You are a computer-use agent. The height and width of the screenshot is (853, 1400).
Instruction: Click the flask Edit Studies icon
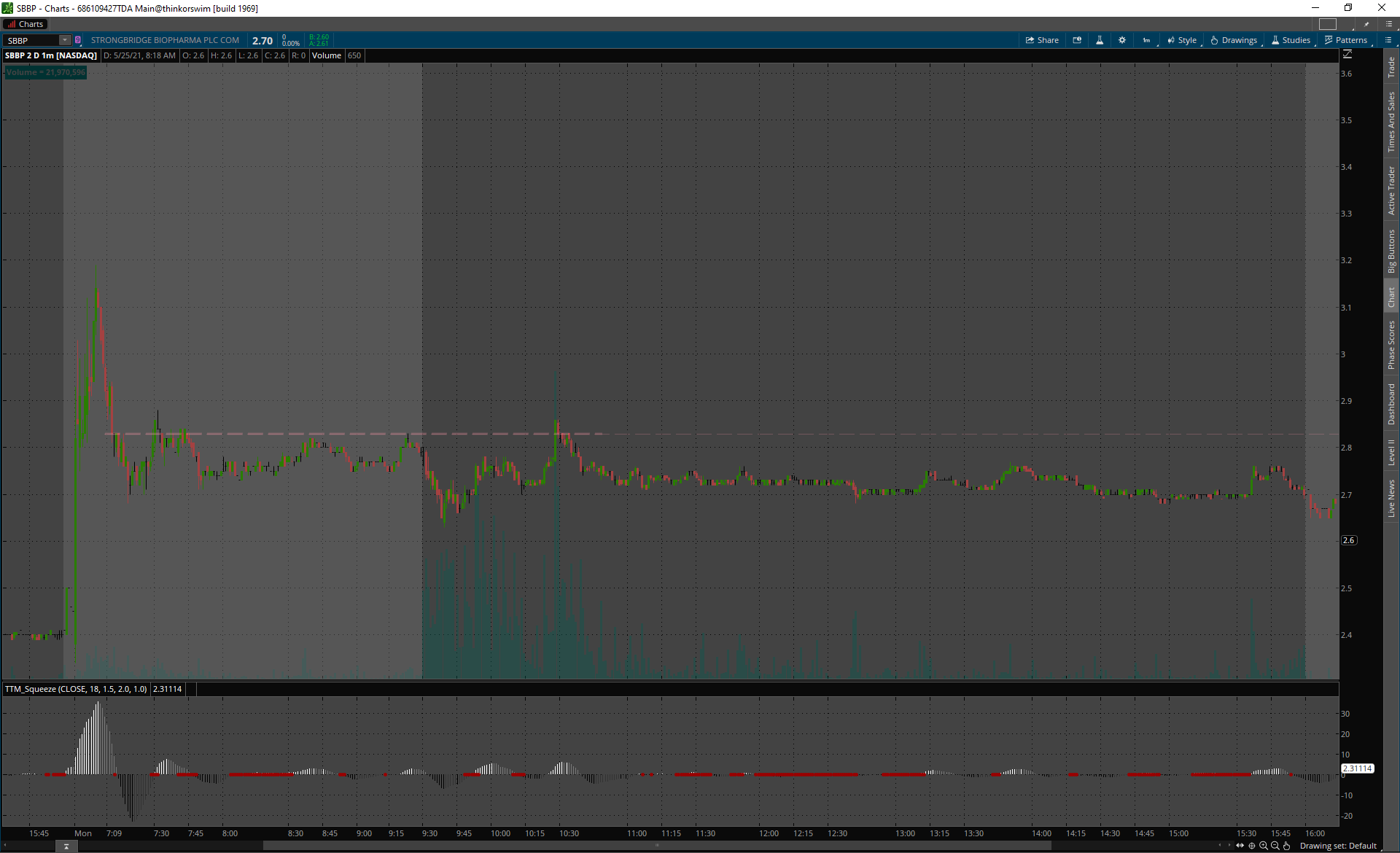pyautogui.click(x=1100, y=40)
